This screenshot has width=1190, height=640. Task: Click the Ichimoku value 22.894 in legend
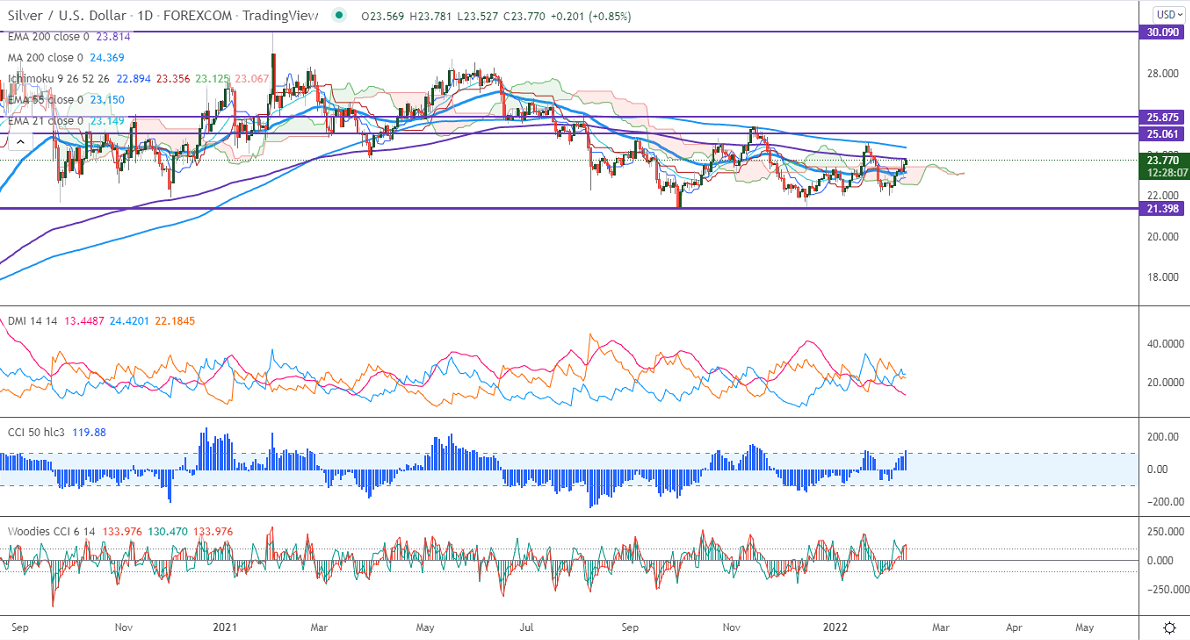click(132, 79)
